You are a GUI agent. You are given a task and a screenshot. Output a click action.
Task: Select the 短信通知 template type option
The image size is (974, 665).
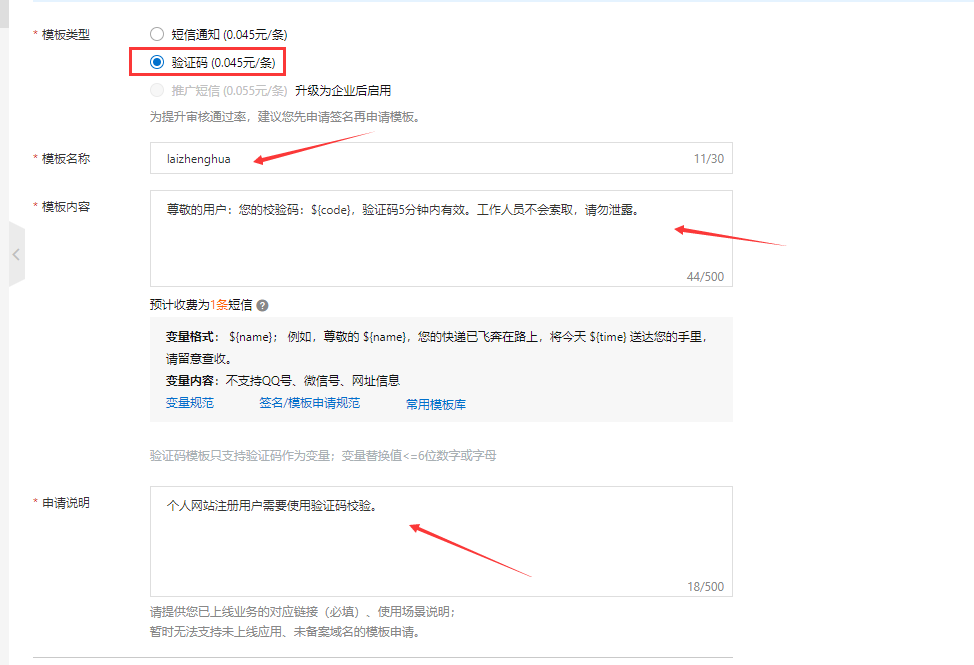(x=157, y=33)
